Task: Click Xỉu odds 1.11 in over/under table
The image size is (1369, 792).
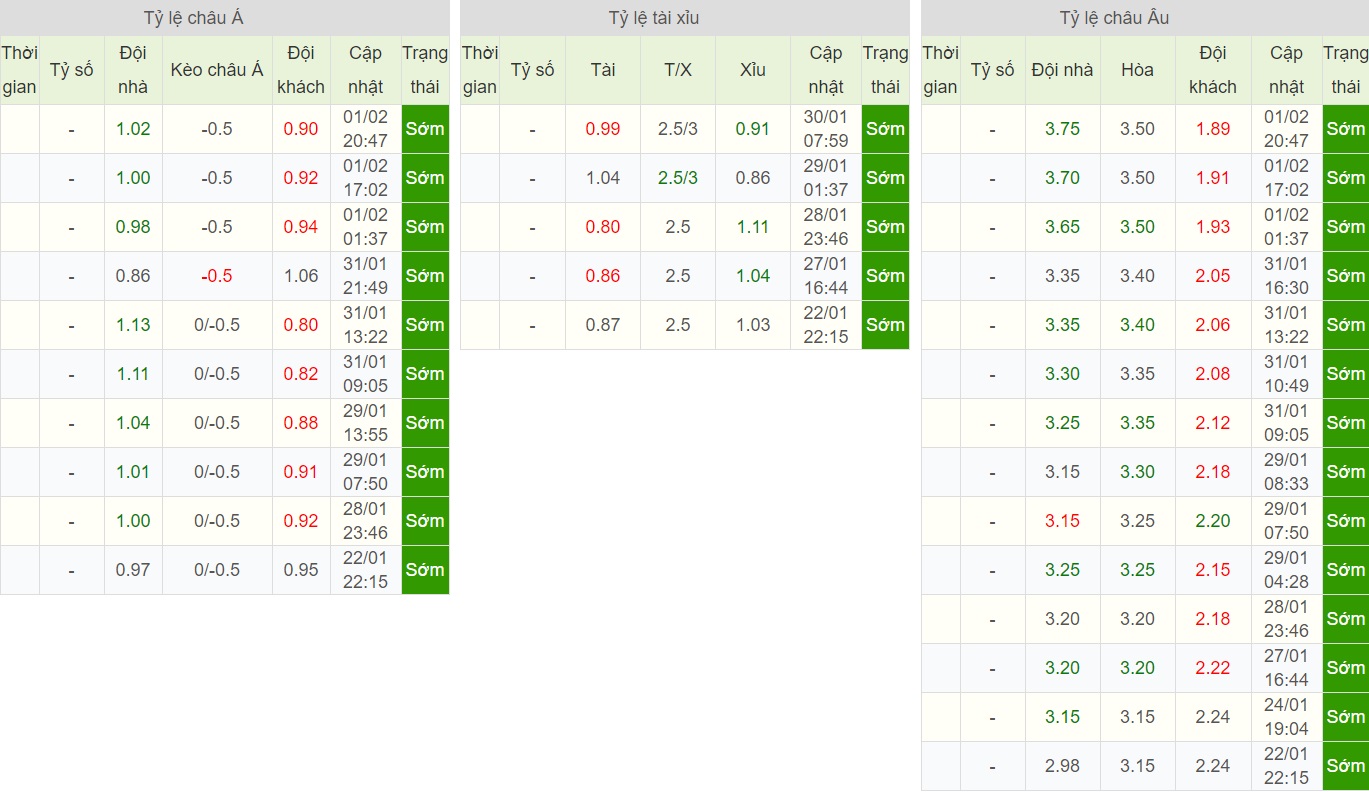Action: [753, 227]
